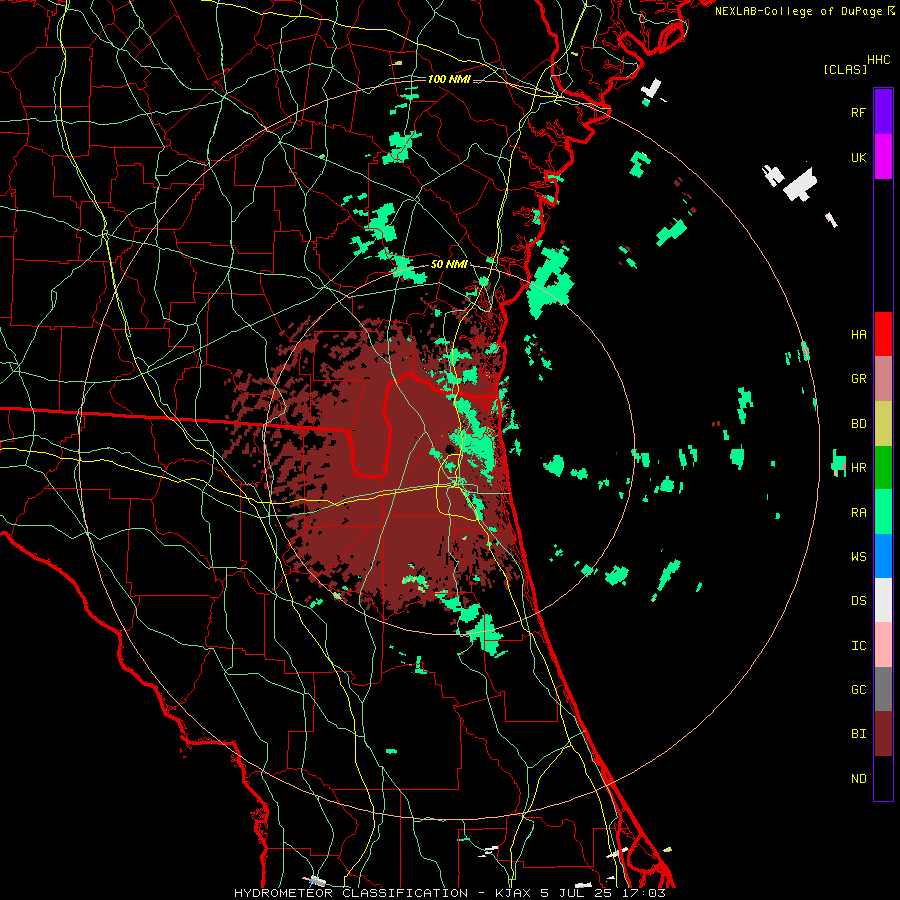This screenshot has width=900, height=900.
Task: Click the purple RF legend color swatch
Action: tap(883, 112)
